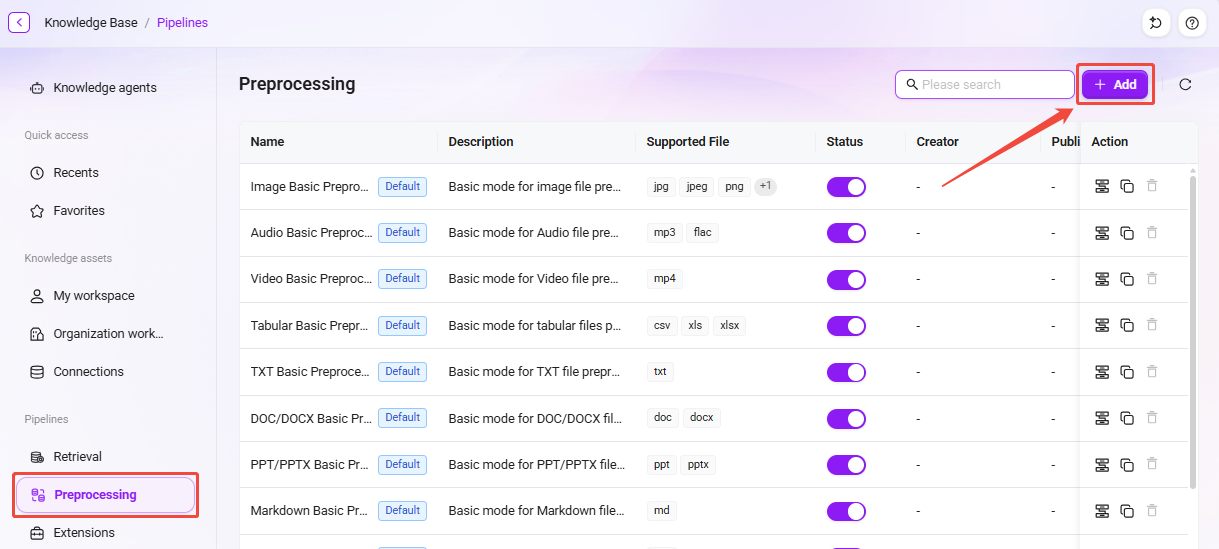Screen dimensions: 1219x549
Task: Click the xlsx file tag
Action: click(730, 325)
